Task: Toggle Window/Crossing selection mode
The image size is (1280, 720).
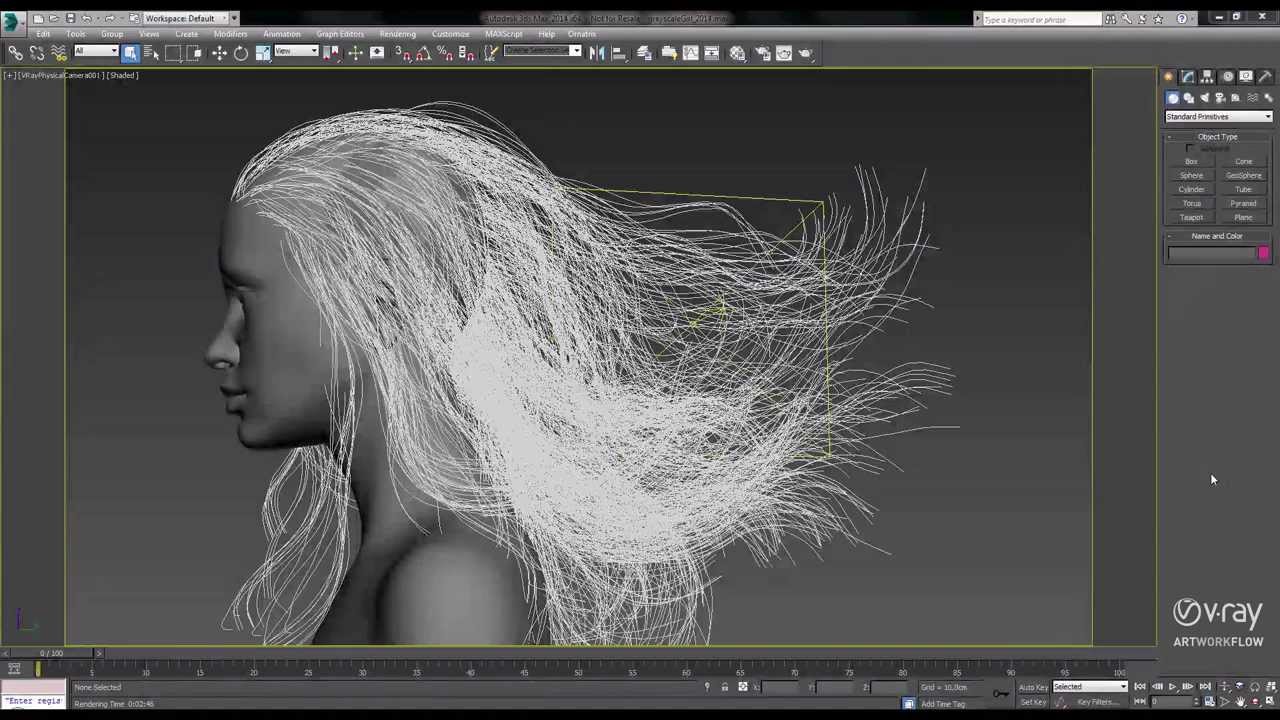Action: coord(194,53)
